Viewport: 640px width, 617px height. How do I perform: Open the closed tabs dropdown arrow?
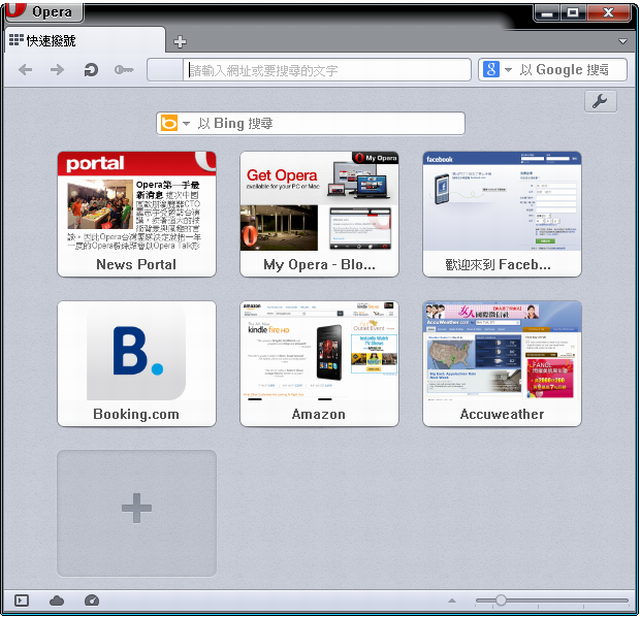tap(623, 41)
